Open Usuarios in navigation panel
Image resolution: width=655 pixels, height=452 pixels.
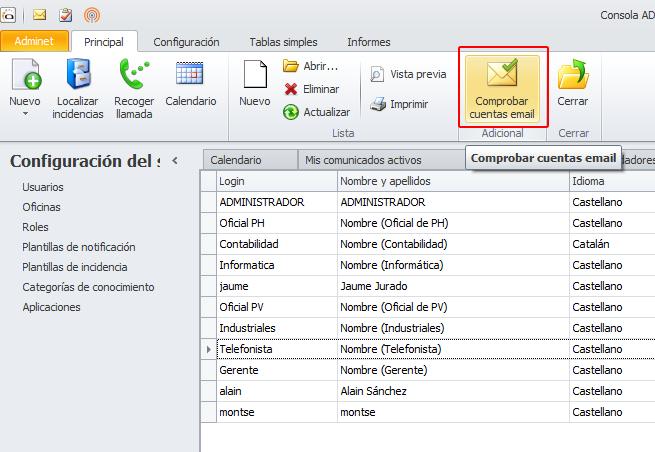(x=43, y=187)
